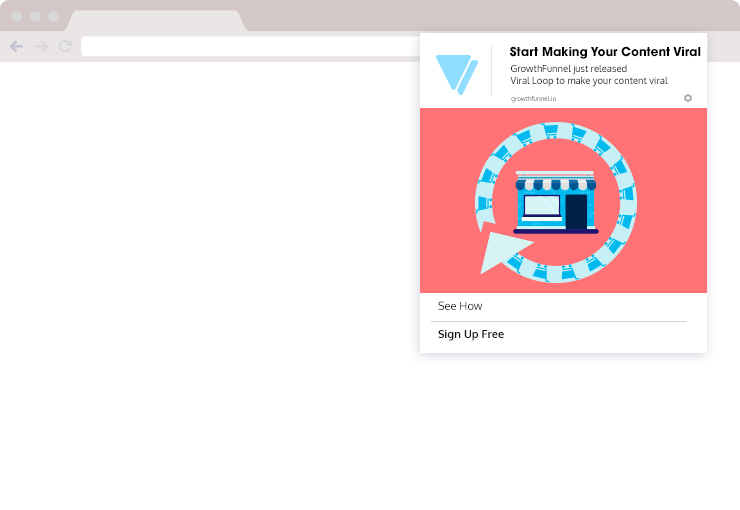Click the 'Viral Loop to make your content viral' line
Viewport: 740px width, 510px height.
coord(588,81)
